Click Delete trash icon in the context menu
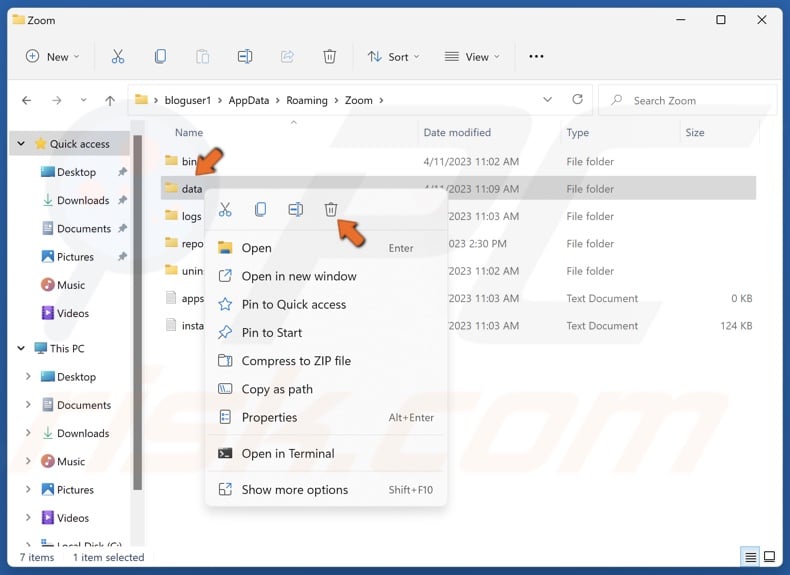This screenshot has height=575, width=790. (331, 209)
